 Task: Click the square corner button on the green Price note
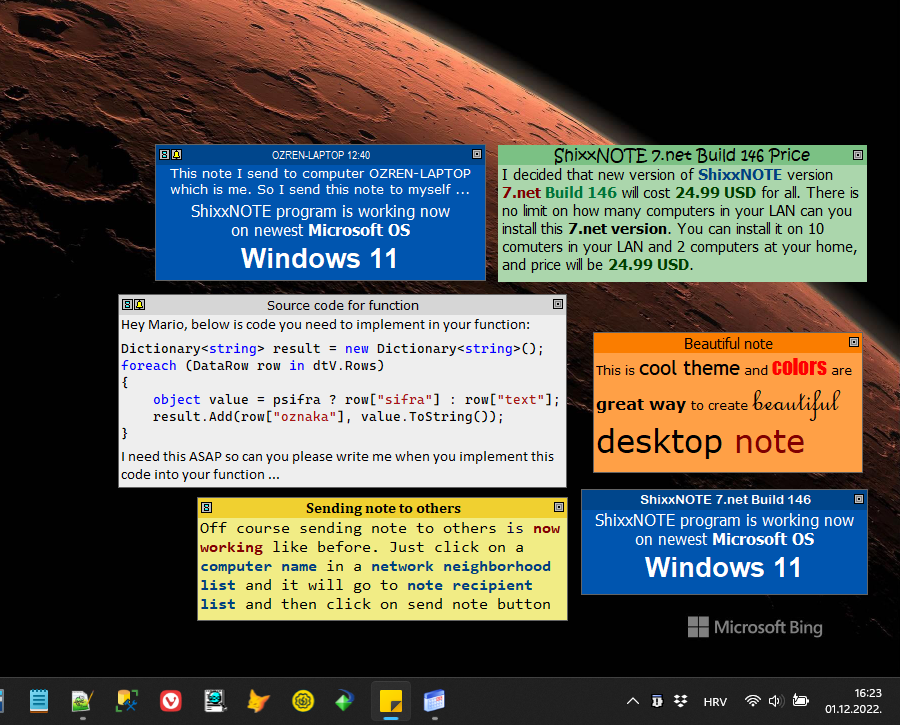(x=858, y=155)
